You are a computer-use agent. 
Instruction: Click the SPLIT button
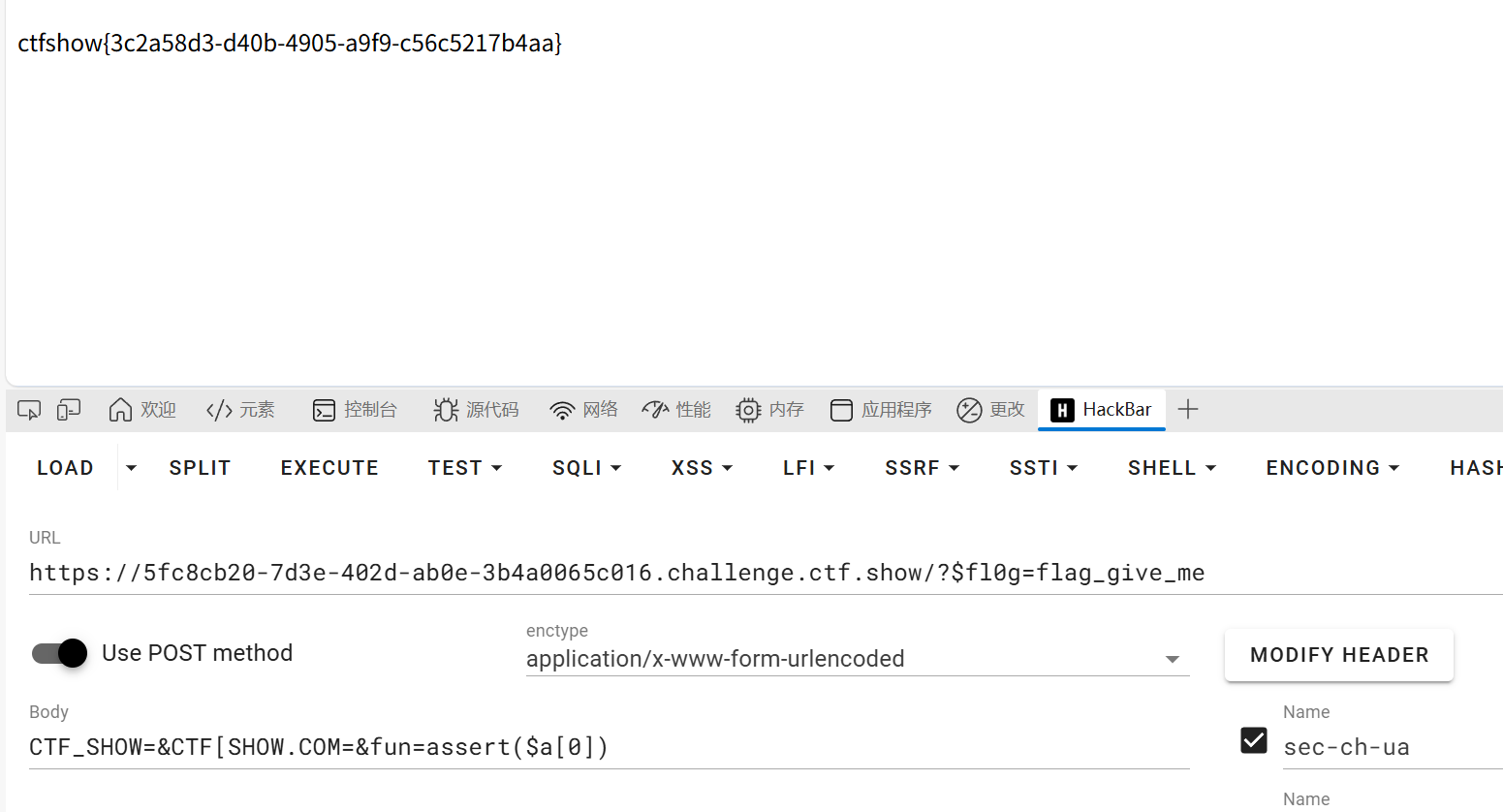coord(200,468)
